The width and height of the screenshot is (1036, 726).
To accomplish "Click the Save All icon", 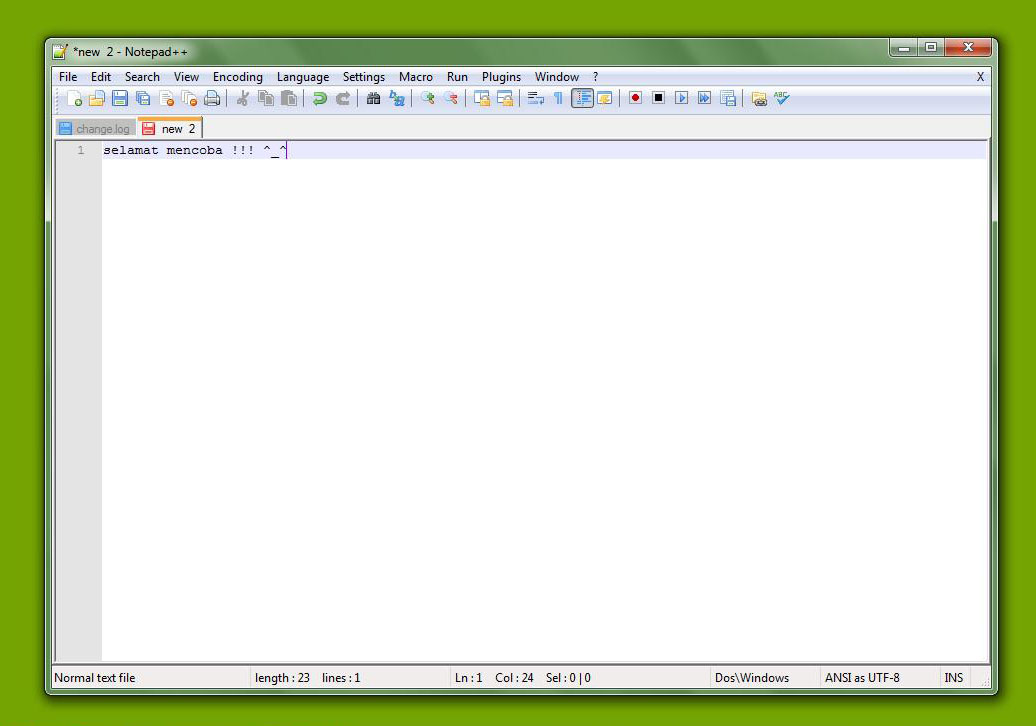I will pyautogui.click(x=143, y=98).
